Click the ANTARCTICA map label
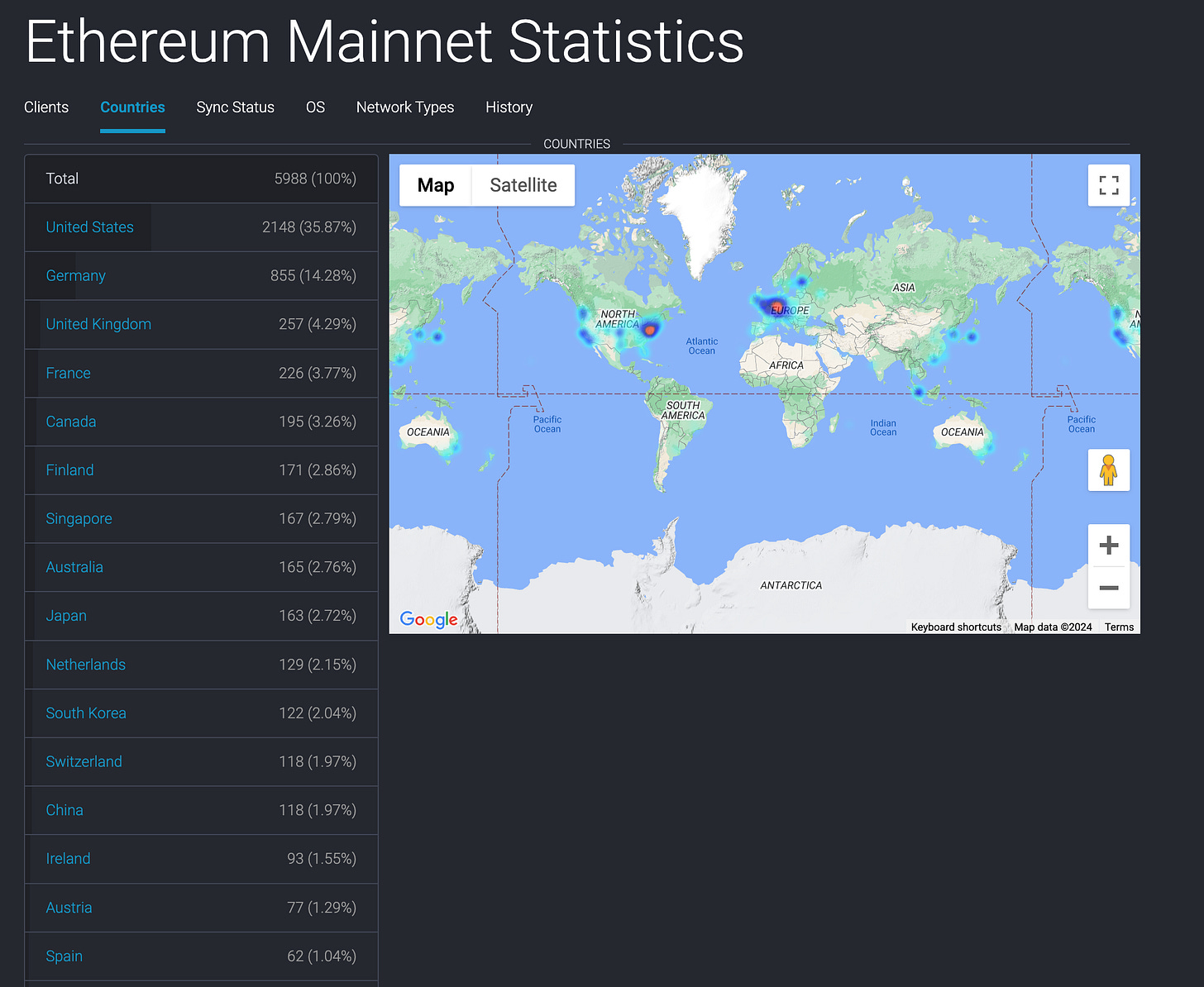Viewport: 1204px width, 987px height. [x=791, y=585]
